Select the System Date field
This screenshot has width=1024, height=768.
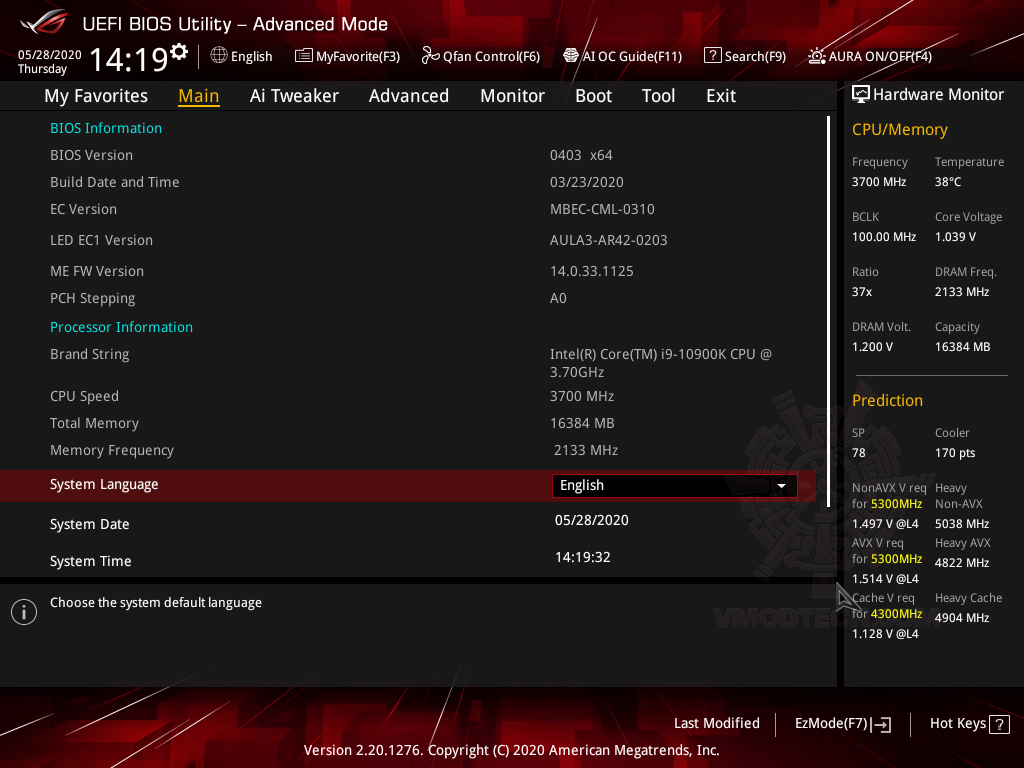point(591,523)
